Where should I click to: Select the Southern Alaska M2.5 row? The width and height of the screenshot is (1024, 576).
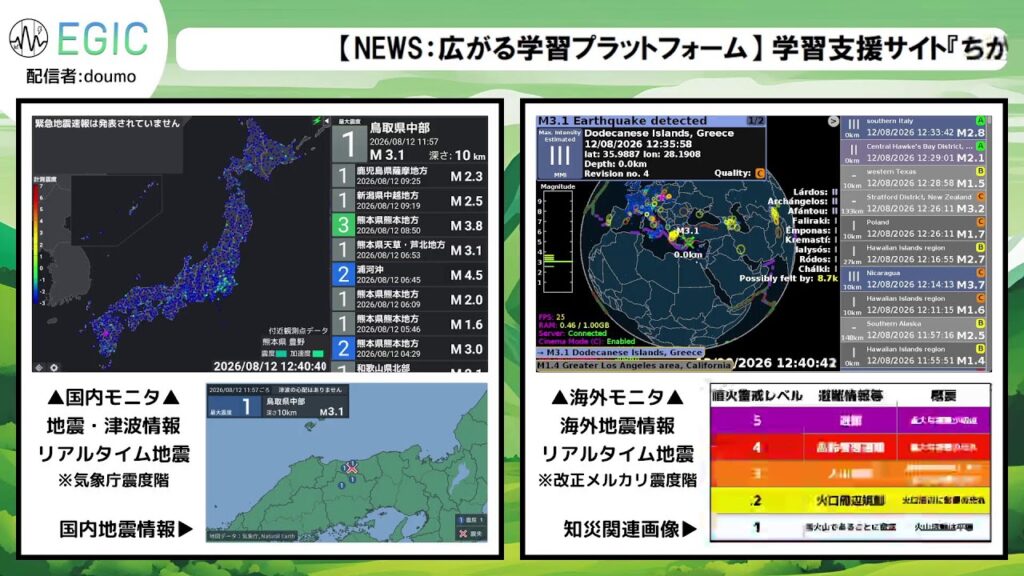pyautogui.click(x=913, y=330)
